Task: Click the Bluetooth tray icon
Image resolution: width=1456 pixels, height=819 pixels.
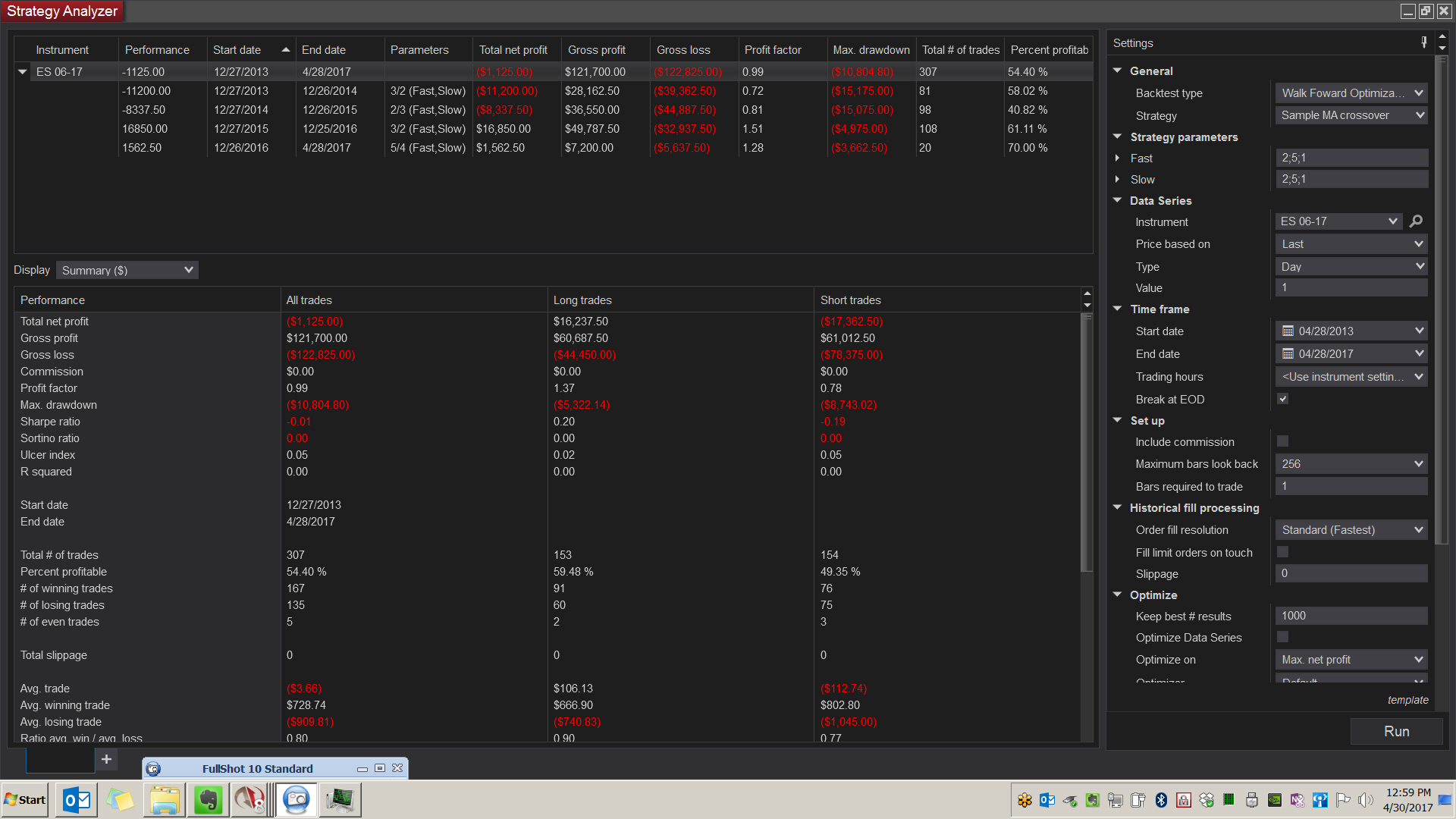Action: click(1161, 800)
